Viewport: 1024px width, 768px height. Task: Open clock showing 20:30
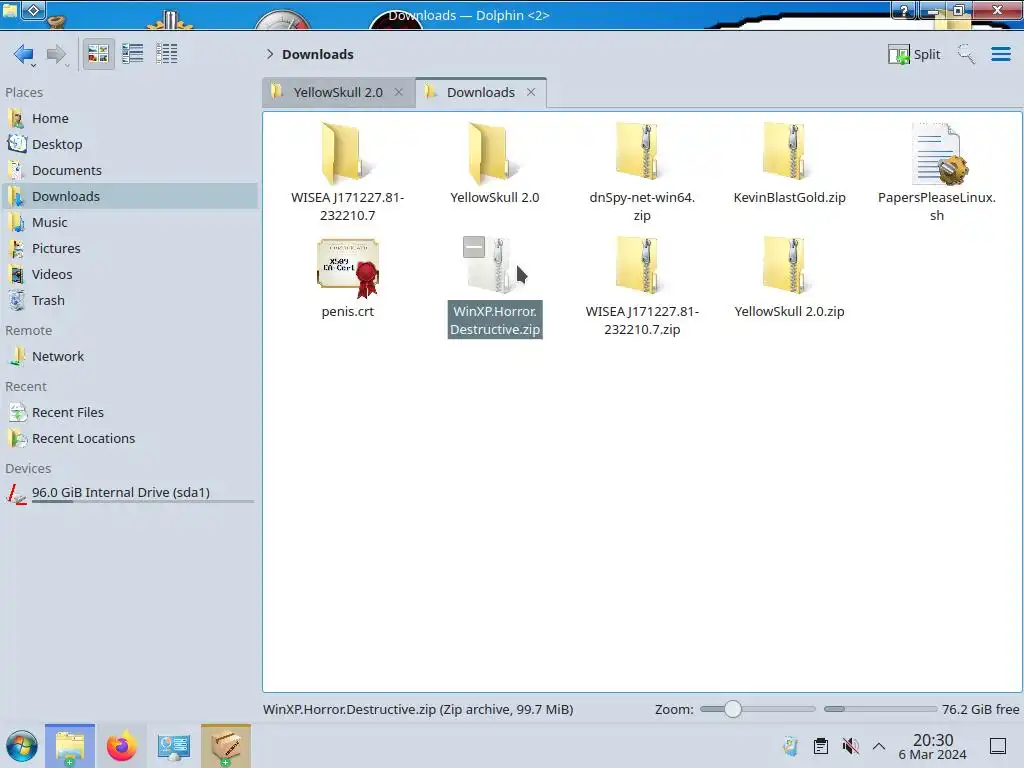coord(933,746)
